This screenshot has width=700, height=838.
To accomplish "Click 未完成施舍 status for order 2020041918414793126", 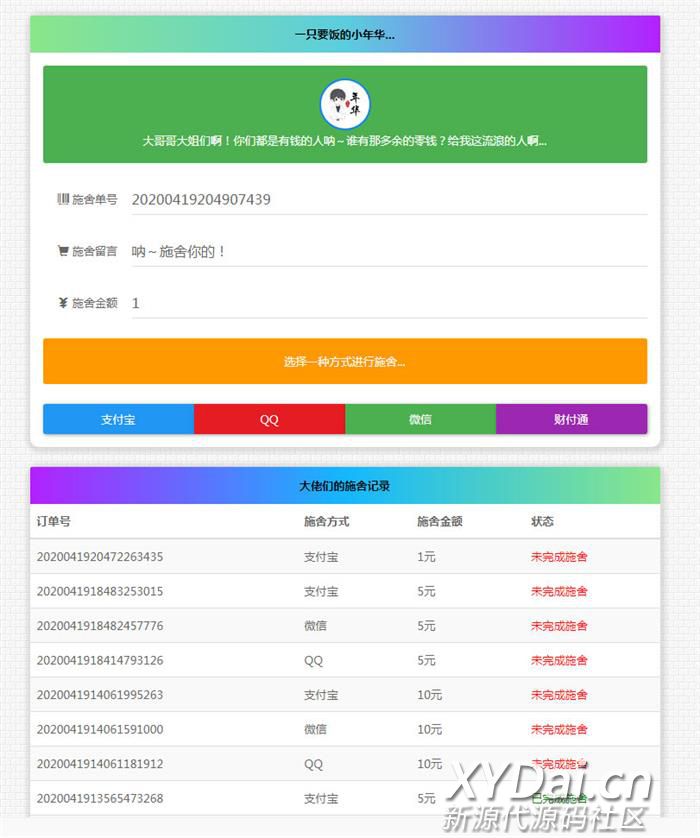I will click(559, 660).
